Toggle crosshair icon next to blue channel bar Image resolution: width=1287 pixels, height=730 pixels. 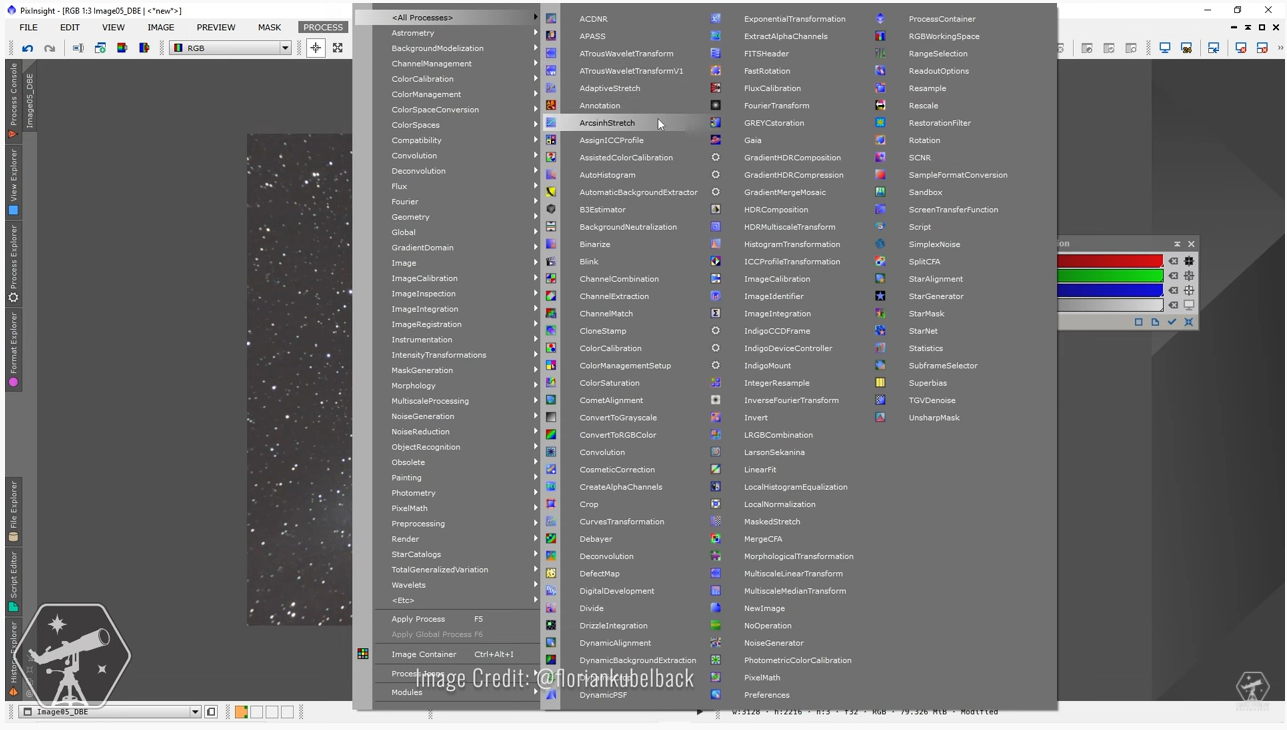tap(1189, 291)
